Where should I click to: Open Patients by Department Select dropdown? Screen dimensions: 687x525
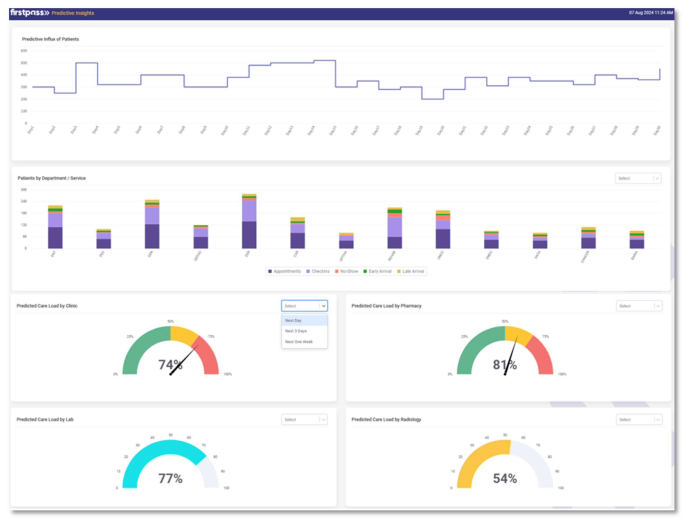coord(638,178)
